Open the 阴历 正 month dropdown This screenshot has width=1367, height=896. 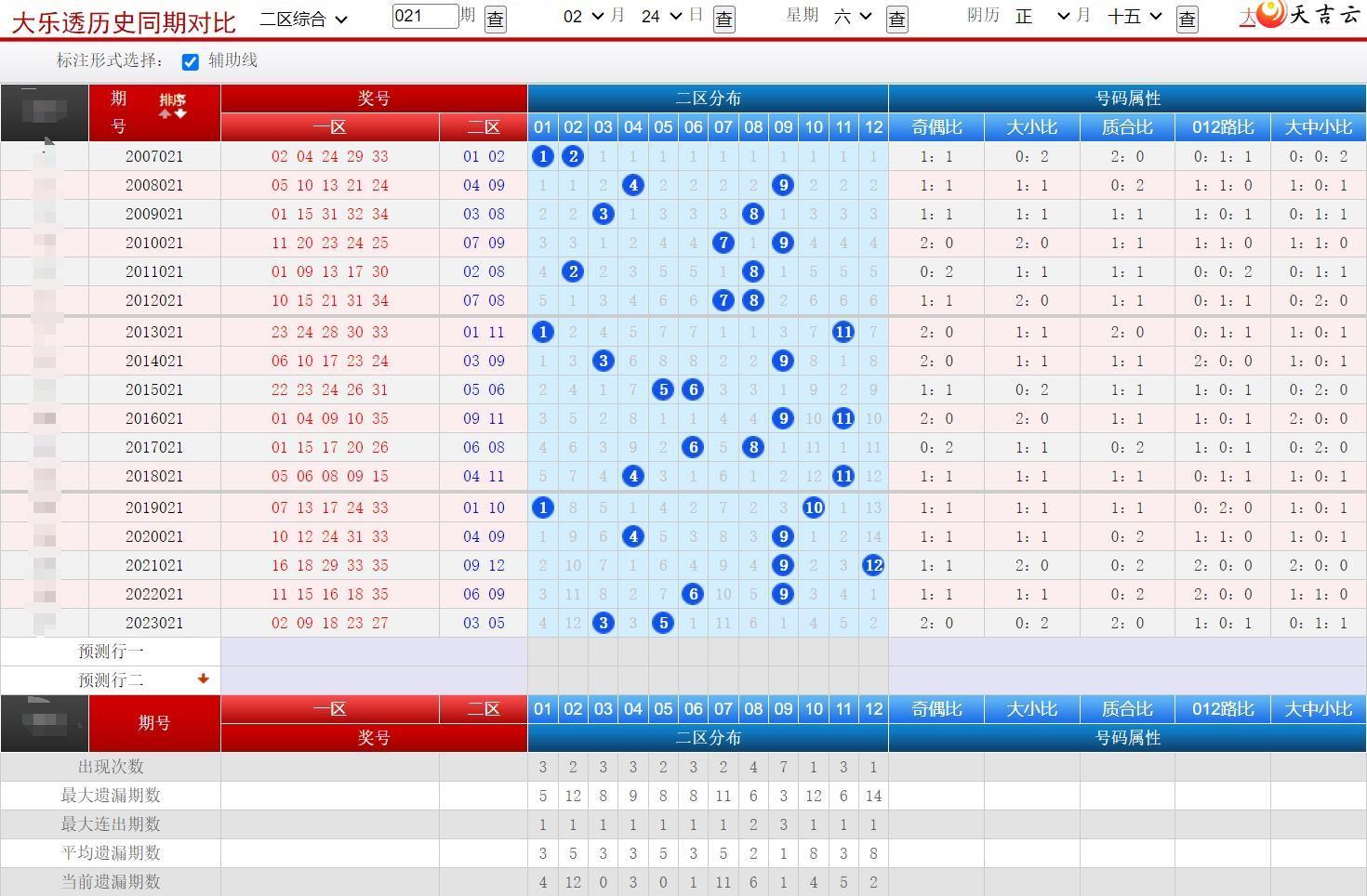coord(1042,16)
